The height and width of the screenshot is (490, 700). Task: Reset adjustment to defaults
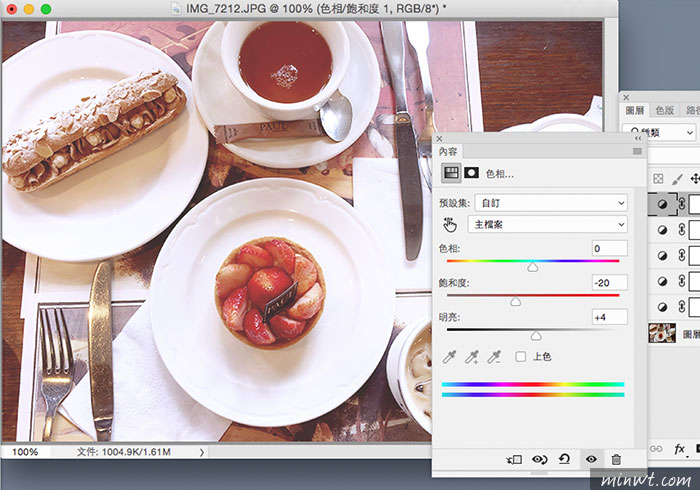[x=564, y=459]
